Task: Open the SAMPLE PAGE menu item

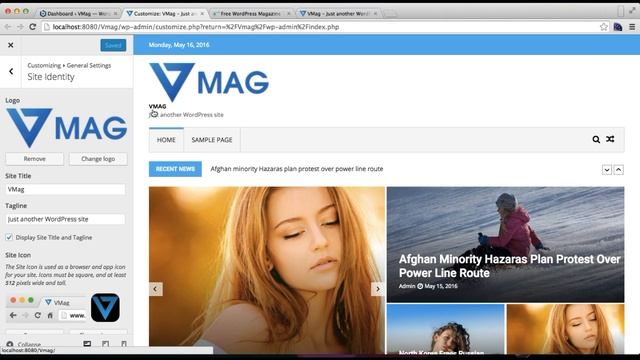Action: 212,140
